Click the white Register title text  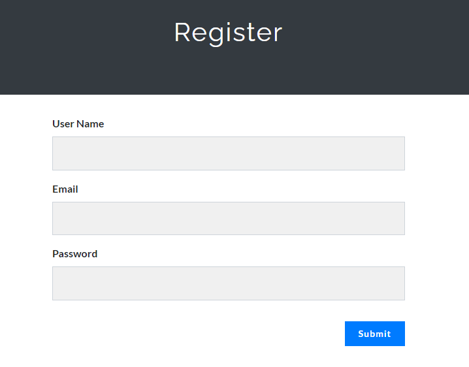point(228,33)
